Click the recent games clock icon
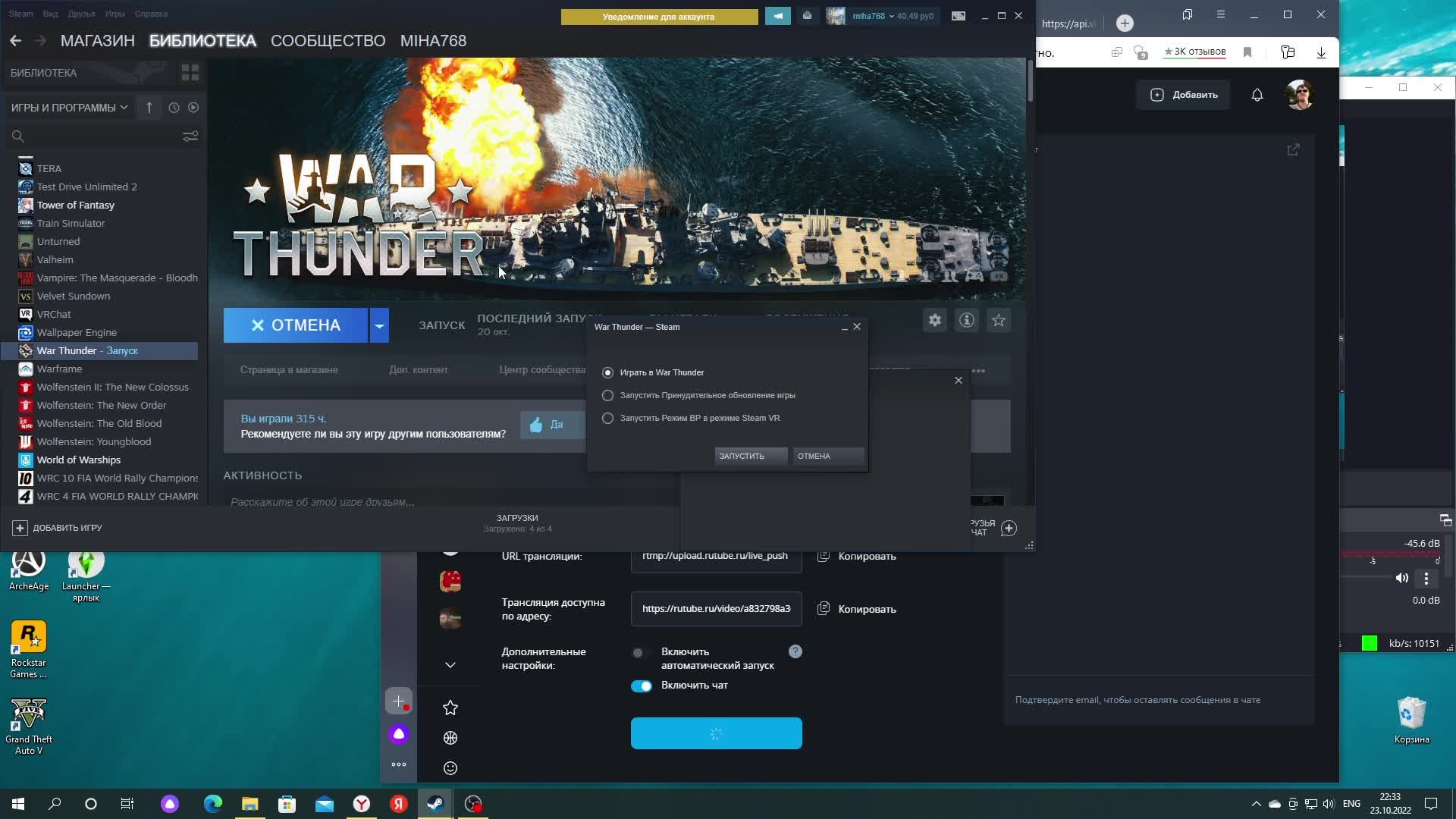1456x819 pixels. (x=174, y=108)
